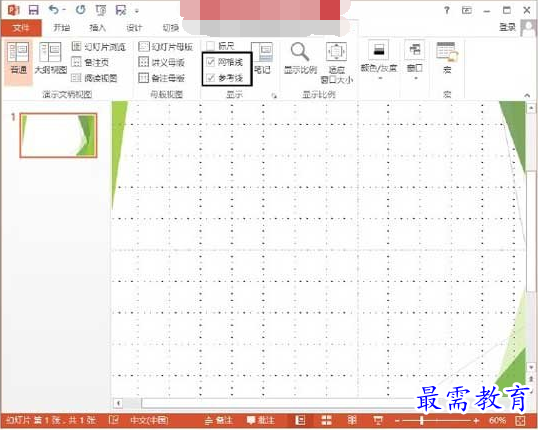The height and width of the screenshot is (430, 538).
Task: Click zoom out minus button
Action: coord(397,420)
